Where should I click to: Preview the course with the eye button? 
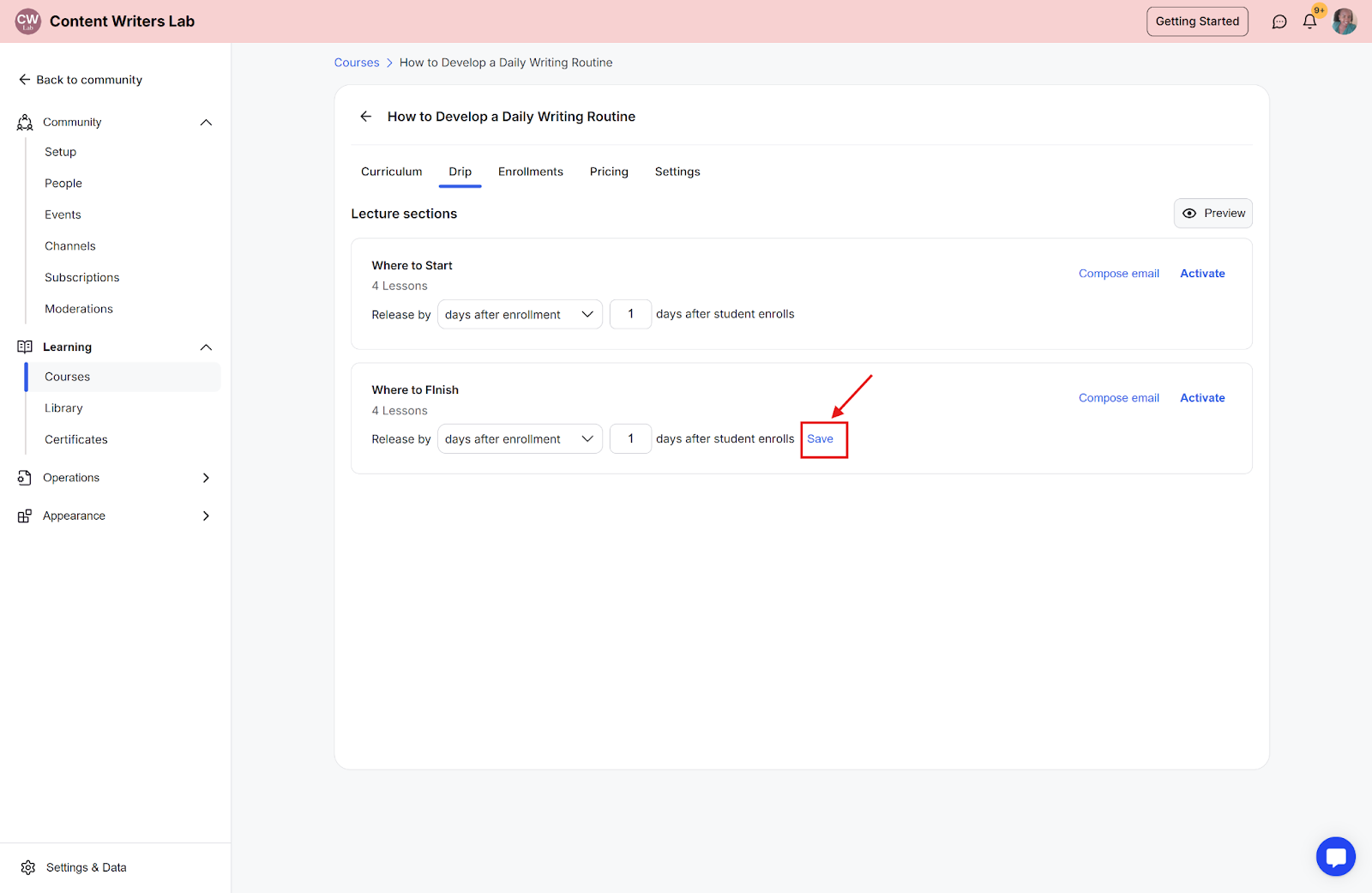(x=1213, y=214)
